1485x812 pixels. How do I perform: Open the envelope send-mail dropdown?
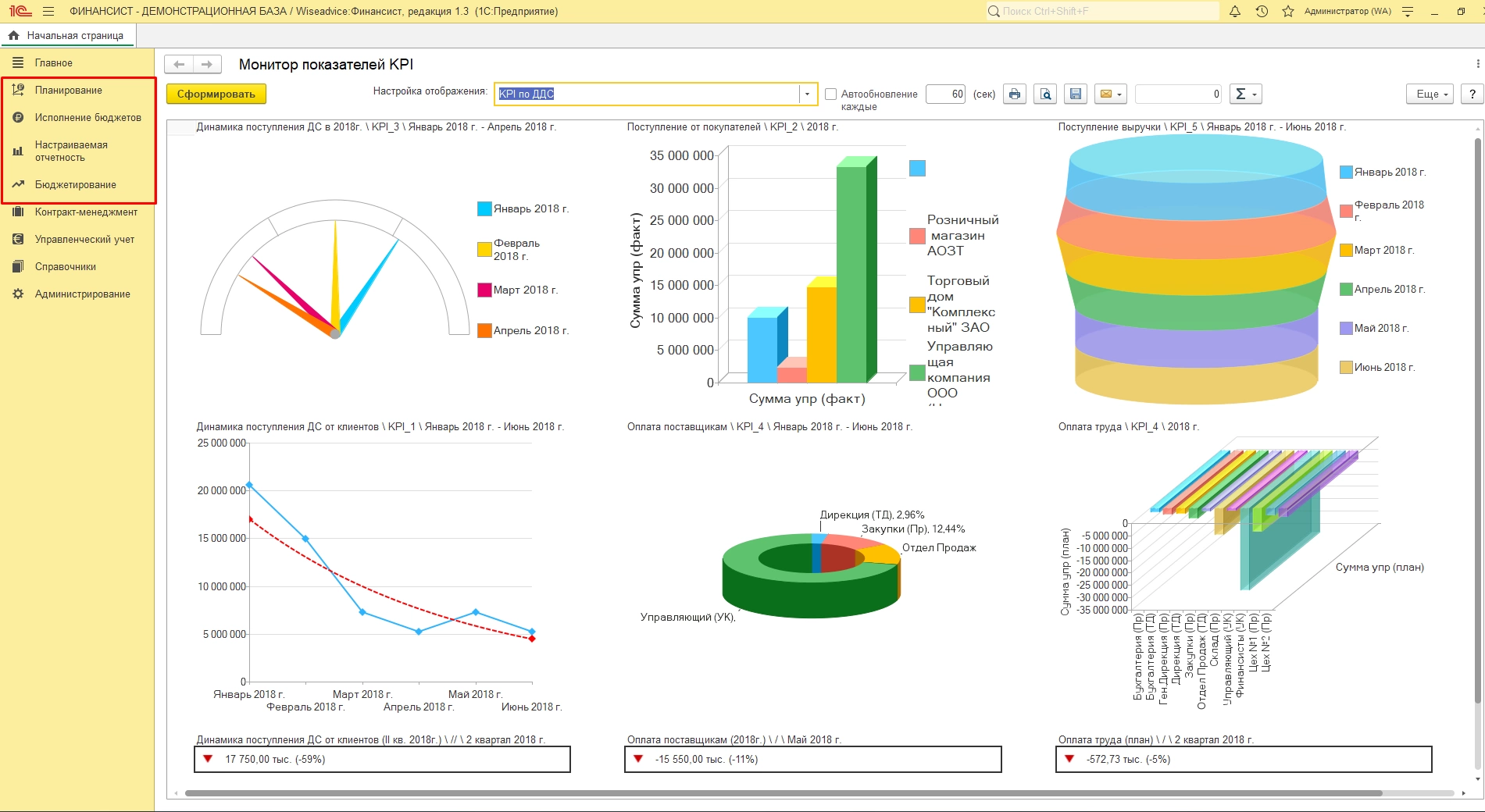tap(1110, 94)
